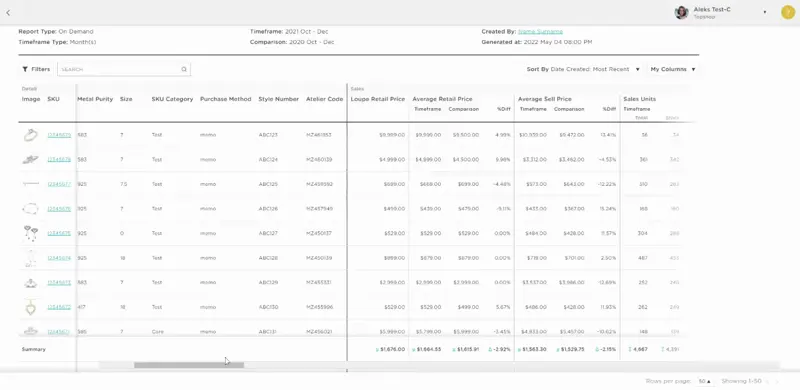
Task: Open SKU link in ABC128 row
Action: [59, 258]
